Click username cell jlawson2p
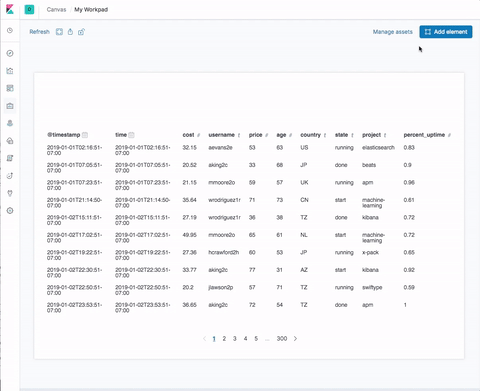 tap(221, 287)
